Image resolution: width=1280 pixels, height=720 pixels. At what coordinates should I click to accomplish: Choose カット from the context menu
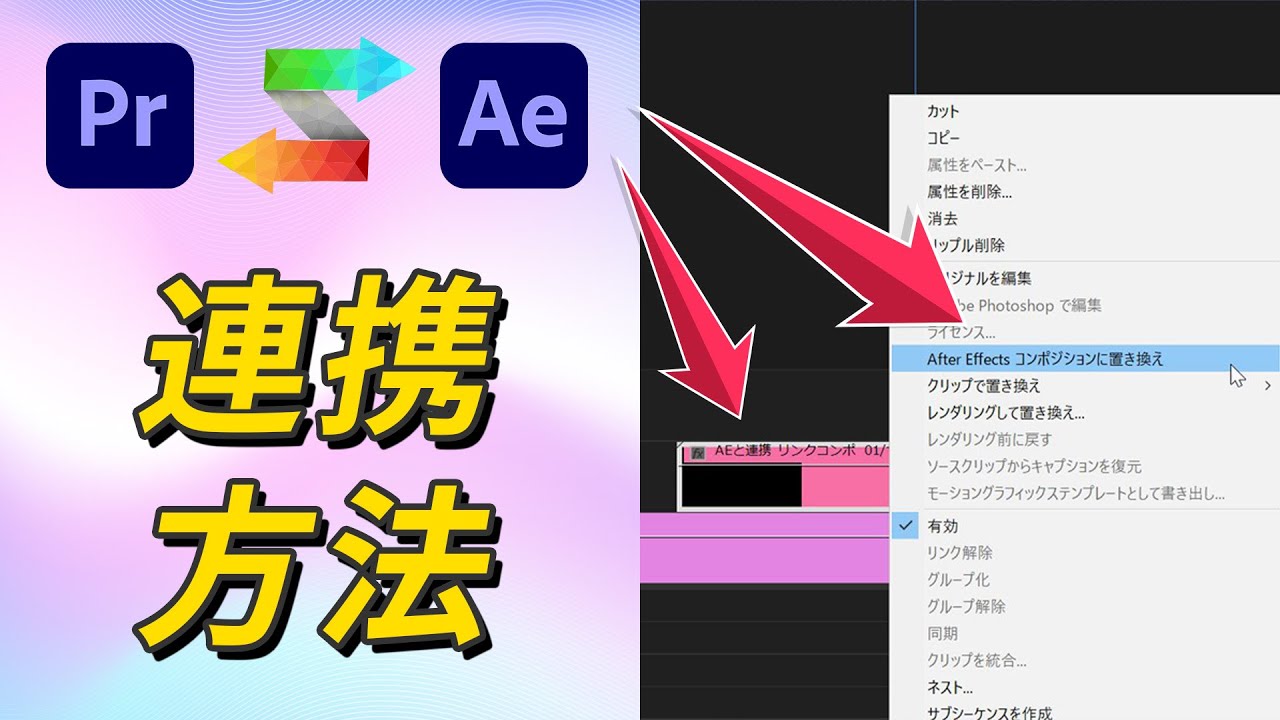943,111
